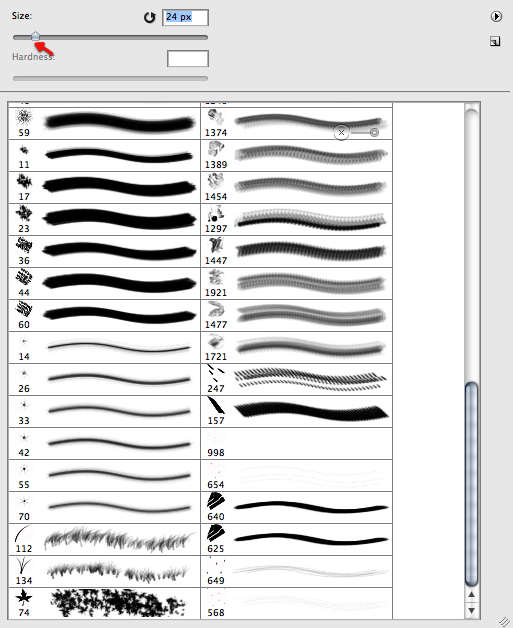The height and width of the screenshot is (628, 513).
Task: Select the 1374 textured brush preset
Action: [296, 123]
